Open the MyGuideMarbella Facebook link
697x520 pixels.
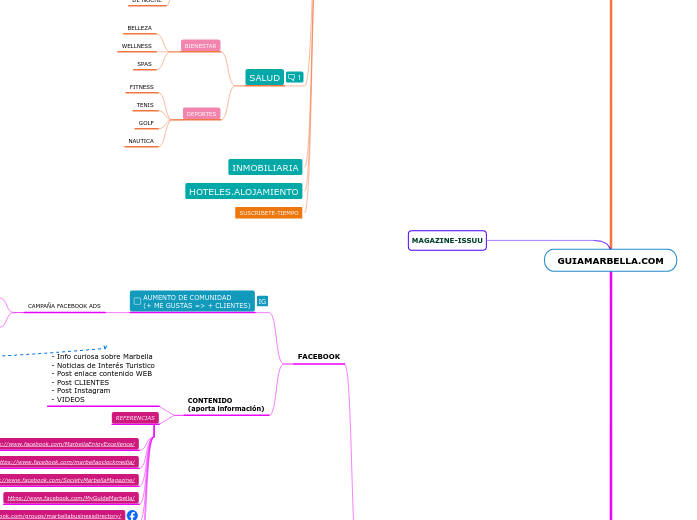coord(71,497)
